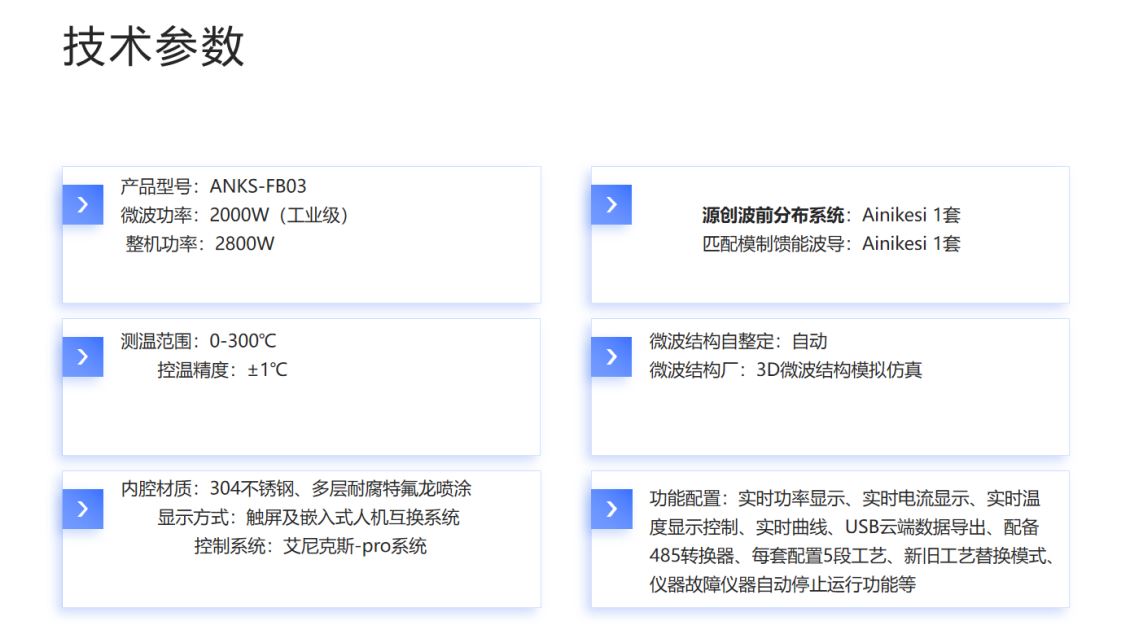The width and height of the screenshot is (1130, 634).
Task: Click the arrow icon beside 源创波前分布系统 card
Action: pos(611,205)
